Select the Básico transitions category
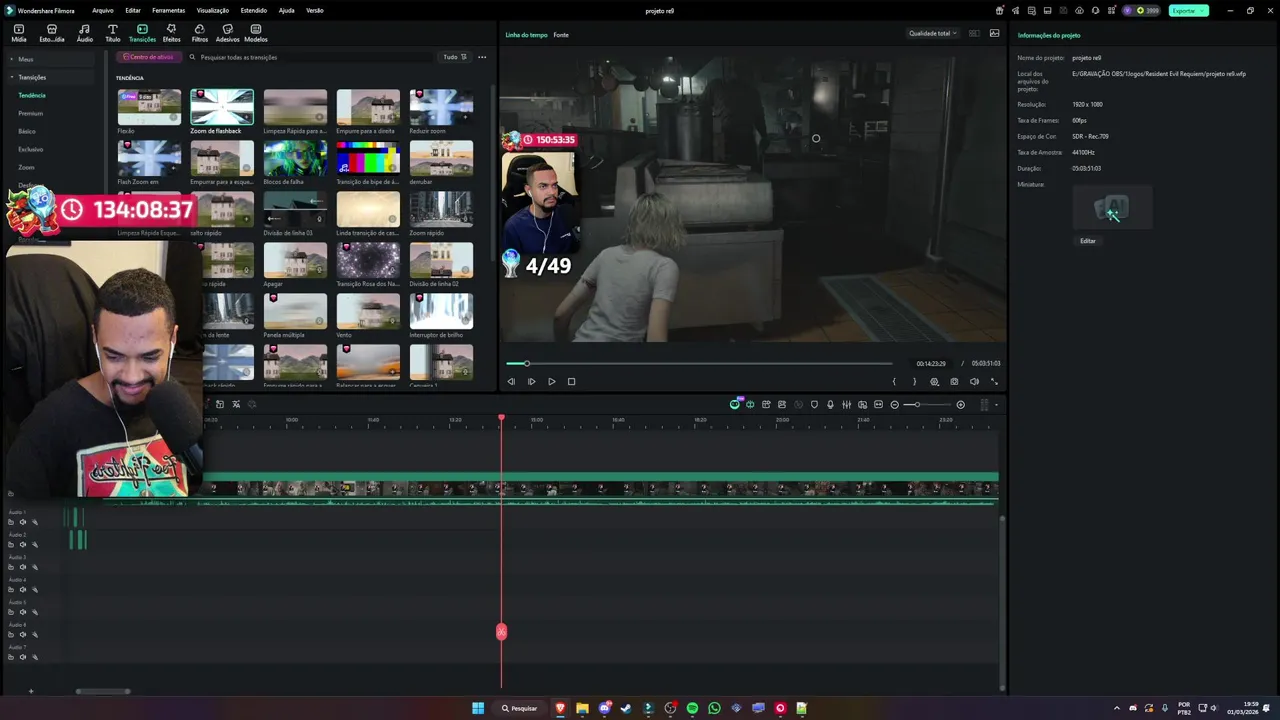 27,131
